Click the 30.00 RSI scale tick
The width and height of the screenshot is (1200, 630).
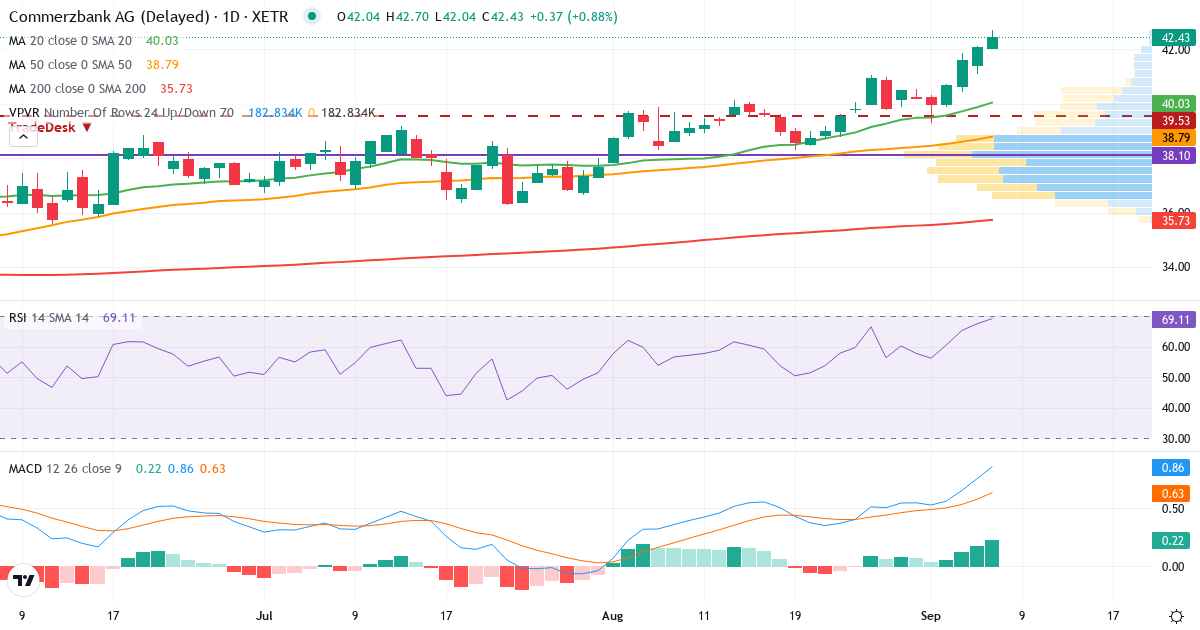click(x=1176, y=438)
